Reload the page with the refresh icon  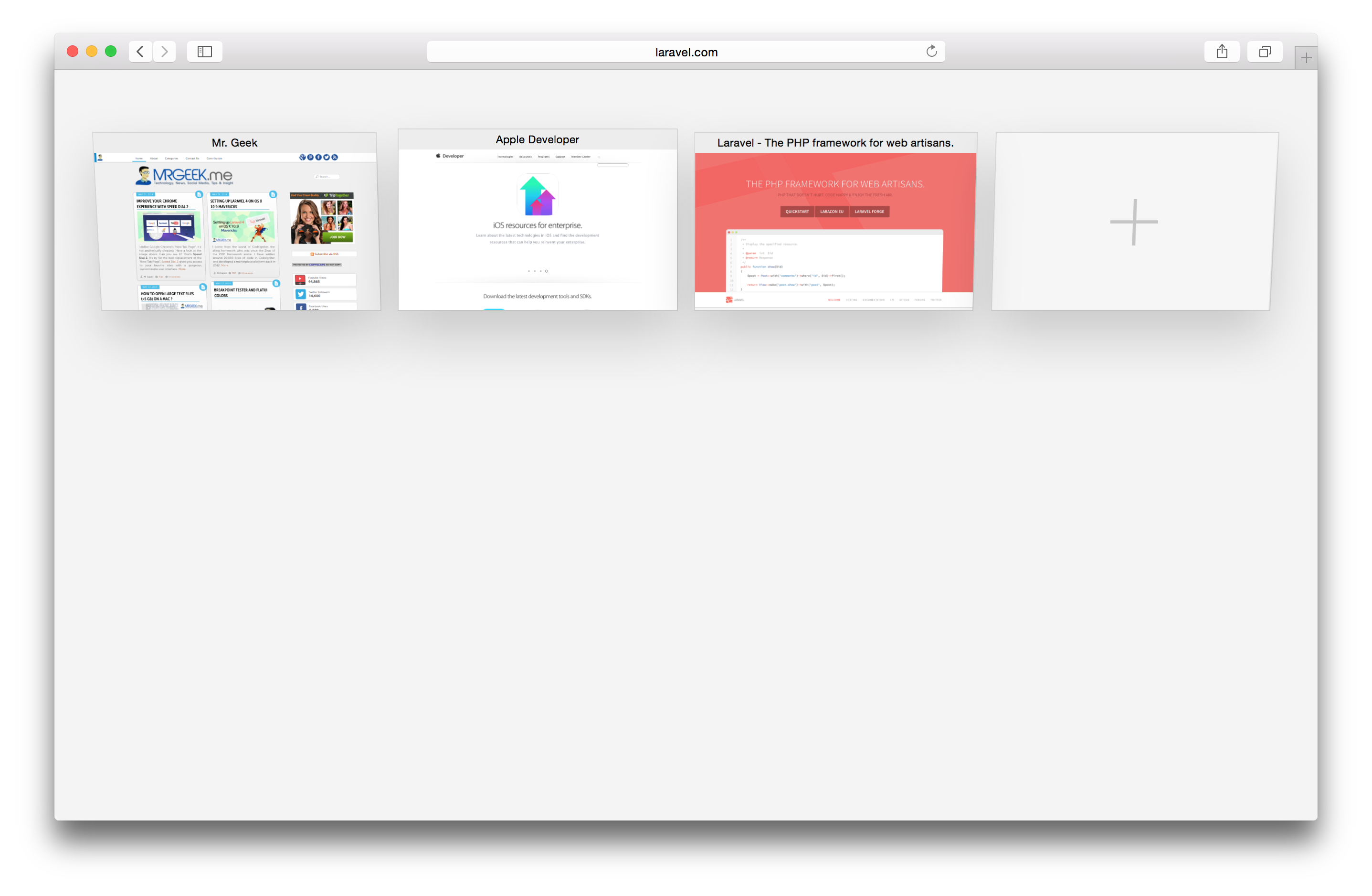(x=931, y=51)
